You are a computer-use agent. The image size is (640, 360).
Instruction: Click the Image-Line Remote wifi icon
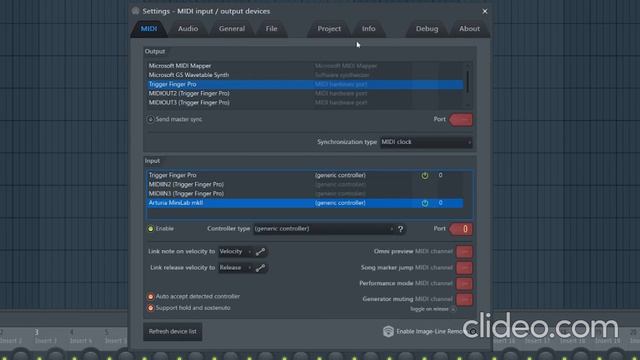point(388,331)
